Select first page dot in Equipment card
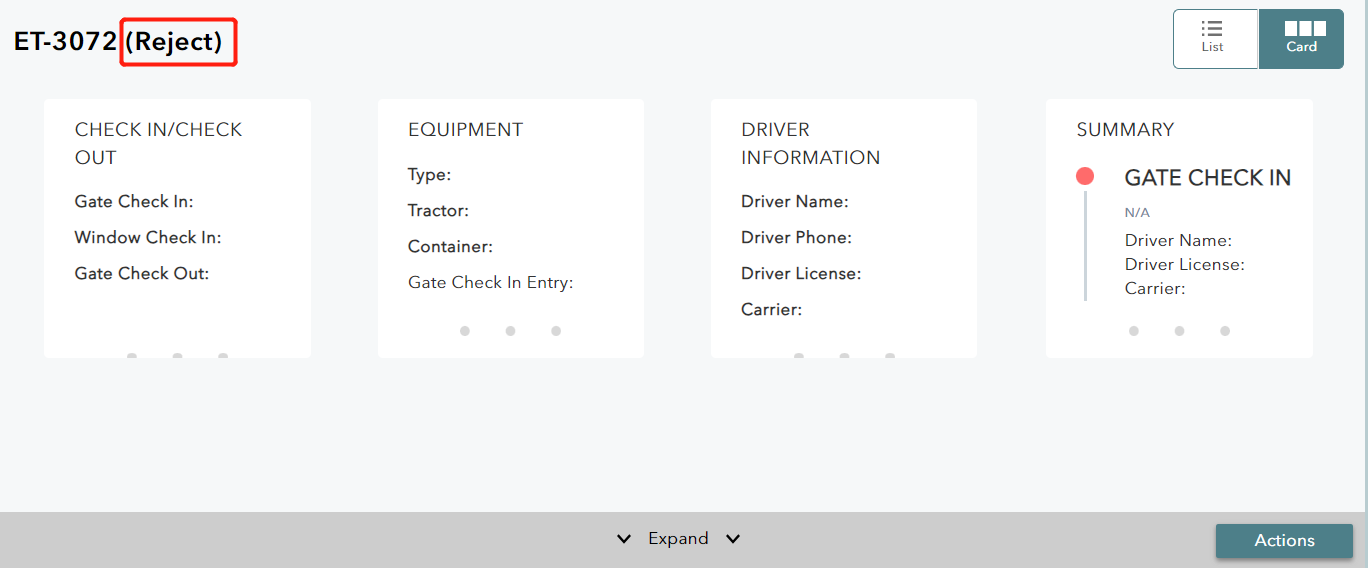The image size is (1368, 568). click(465, 331)
